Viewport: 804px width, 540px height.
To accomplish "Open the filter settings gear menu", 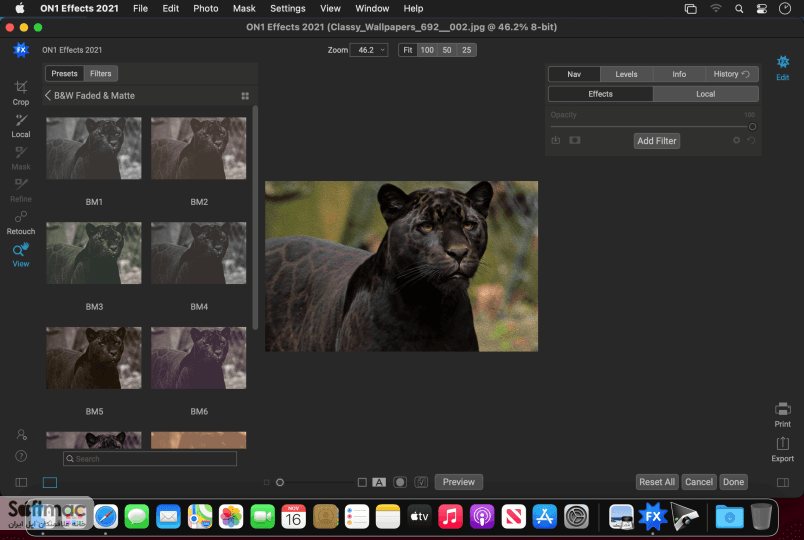I will click(736, 140).
